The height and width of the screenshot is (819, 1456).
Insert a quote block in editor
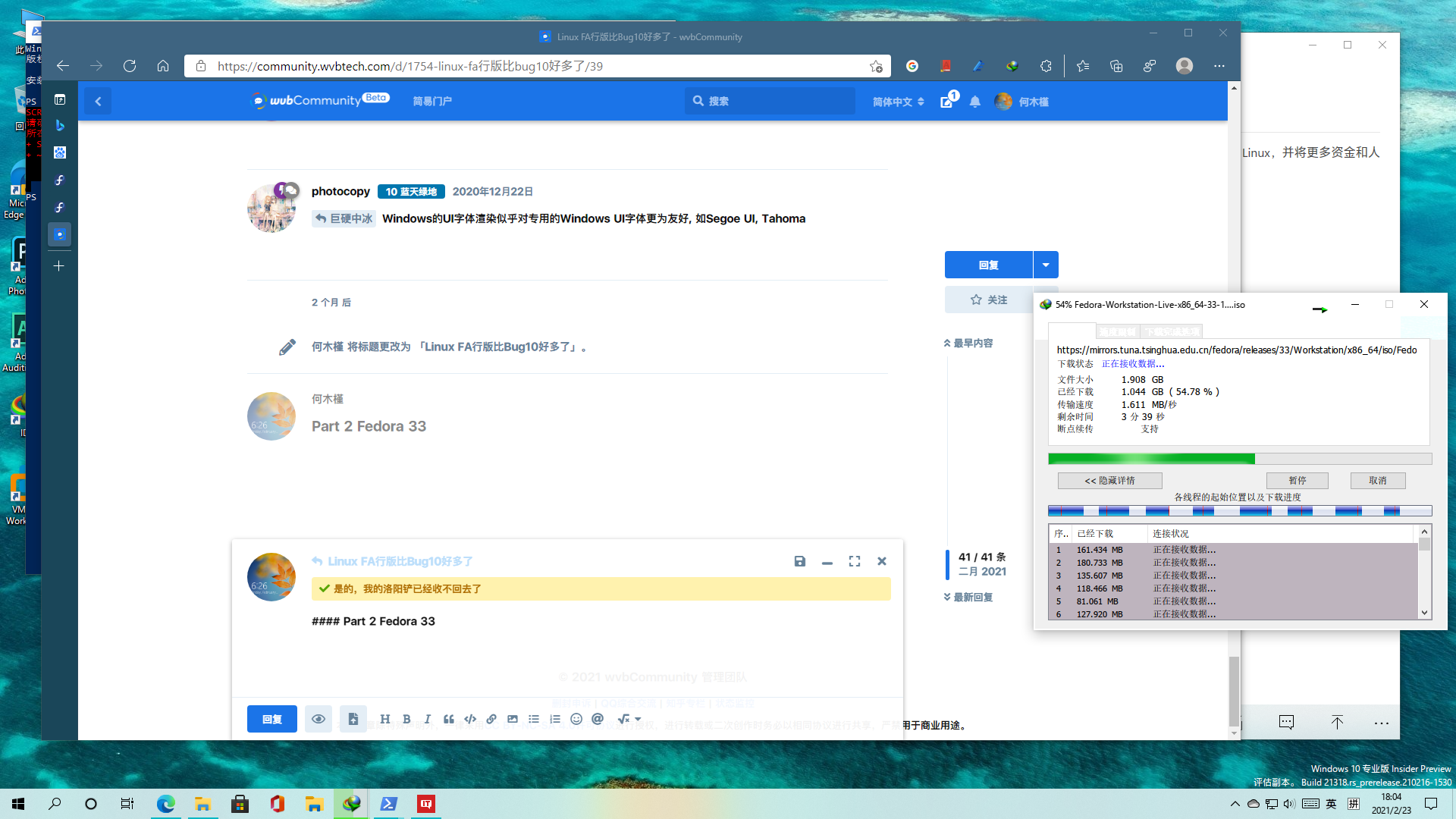point(449,719)
